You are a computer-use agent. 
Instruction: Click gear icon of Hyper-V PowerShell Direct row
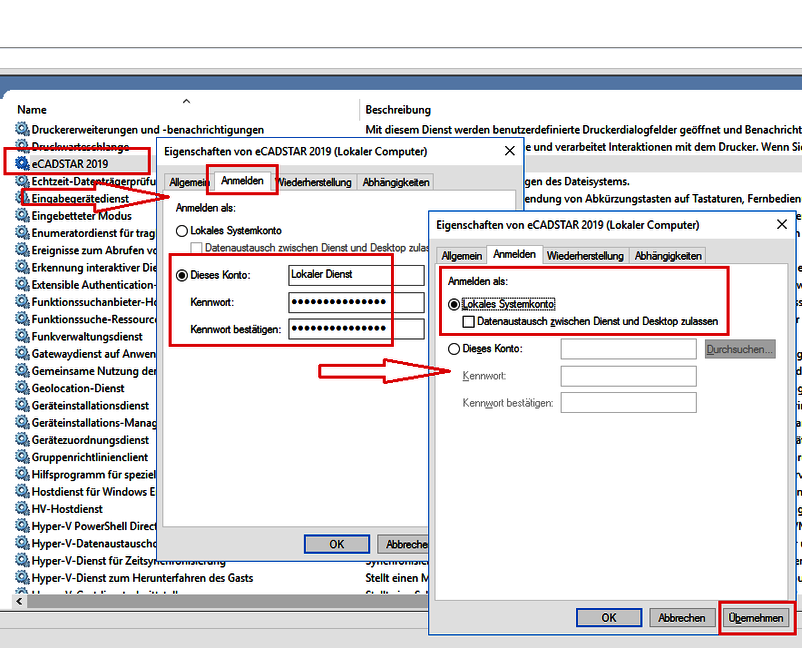point(22,526)
